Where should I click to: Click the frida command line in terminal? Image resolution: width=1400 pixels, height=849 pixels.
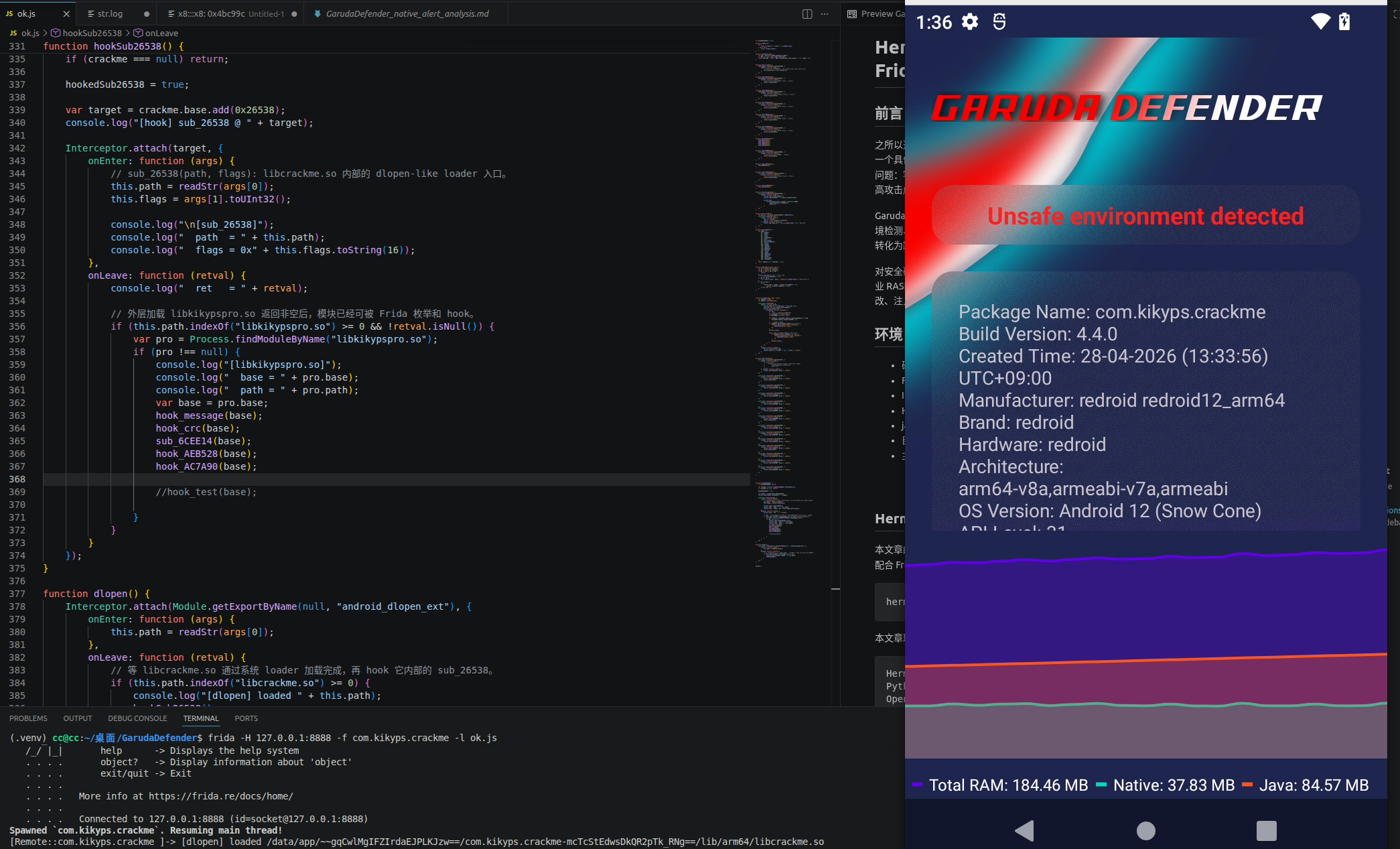coord(352,738)
